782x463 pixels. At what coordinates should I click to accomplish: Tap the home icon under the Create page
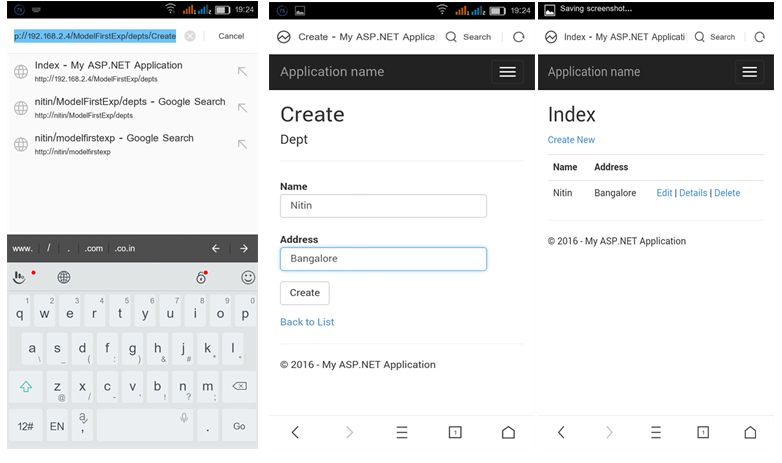pos(508,432)
